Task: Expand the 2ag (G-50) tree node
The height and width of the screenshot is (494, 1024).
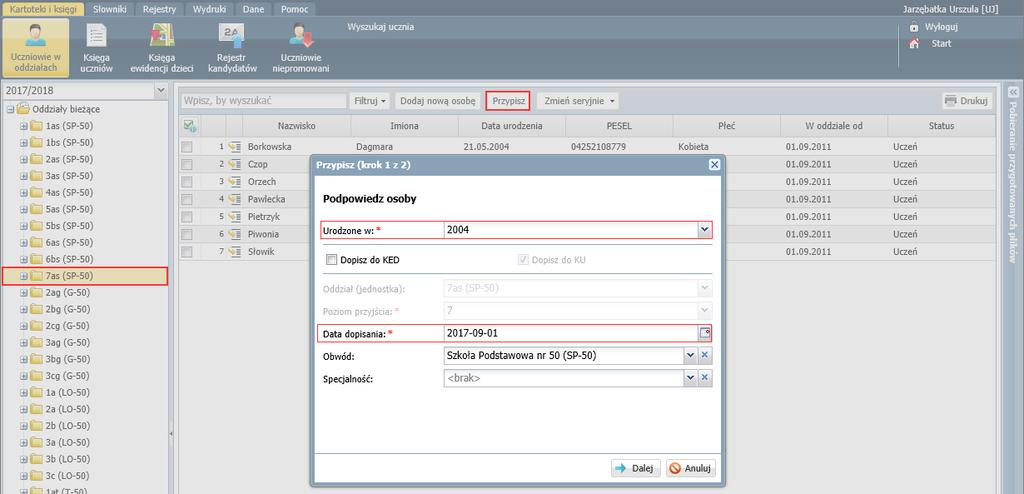Action: pos(24,293)
